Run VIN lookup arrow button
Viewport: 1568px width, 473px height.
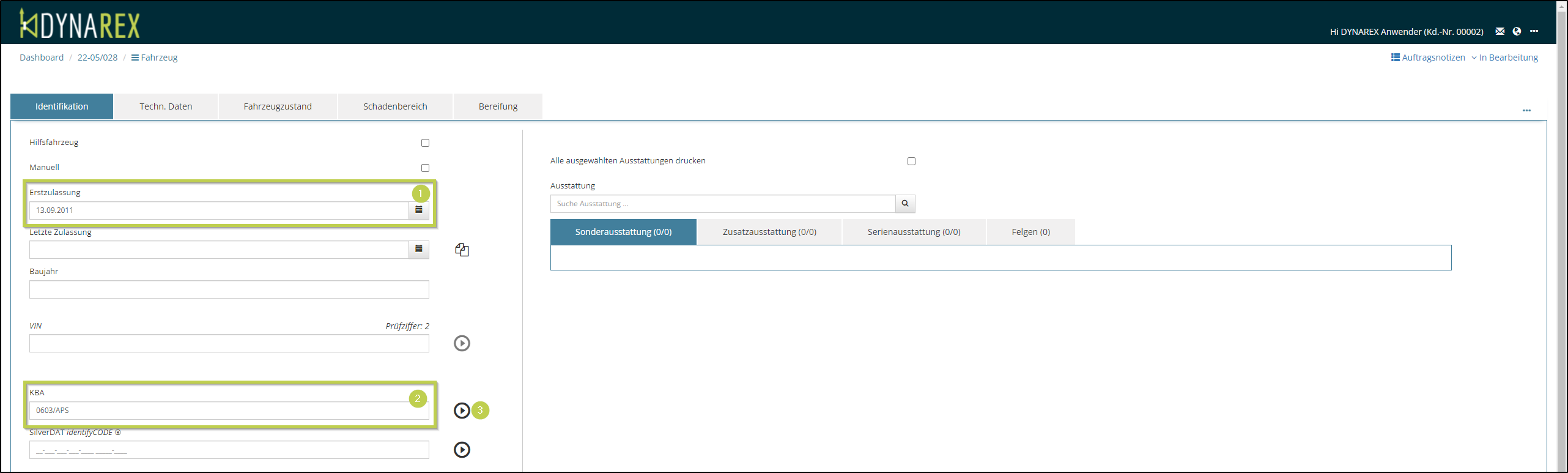[x=462, y=343]
